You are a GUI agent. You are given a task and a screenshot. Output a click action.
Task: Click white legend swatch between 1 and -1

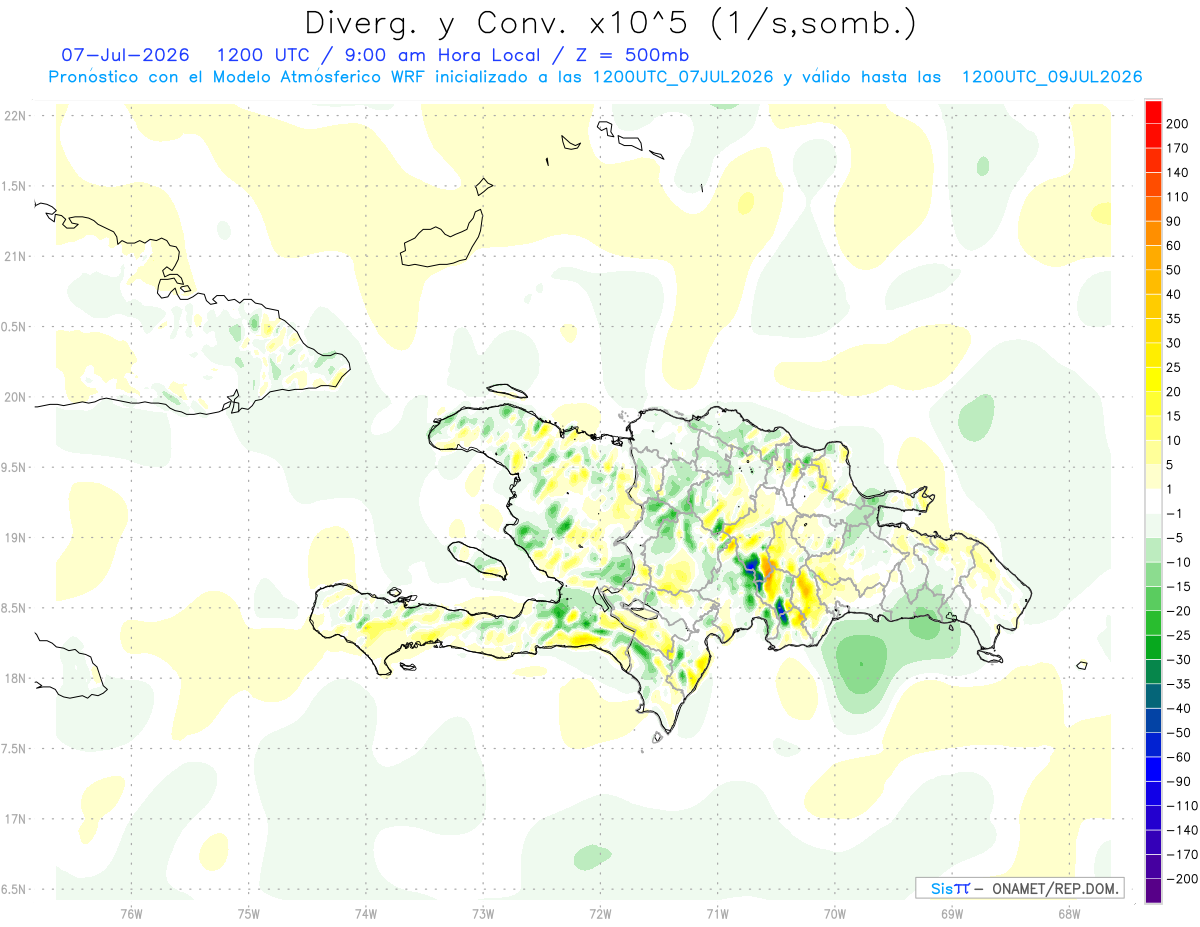(x=1153, y=502)
